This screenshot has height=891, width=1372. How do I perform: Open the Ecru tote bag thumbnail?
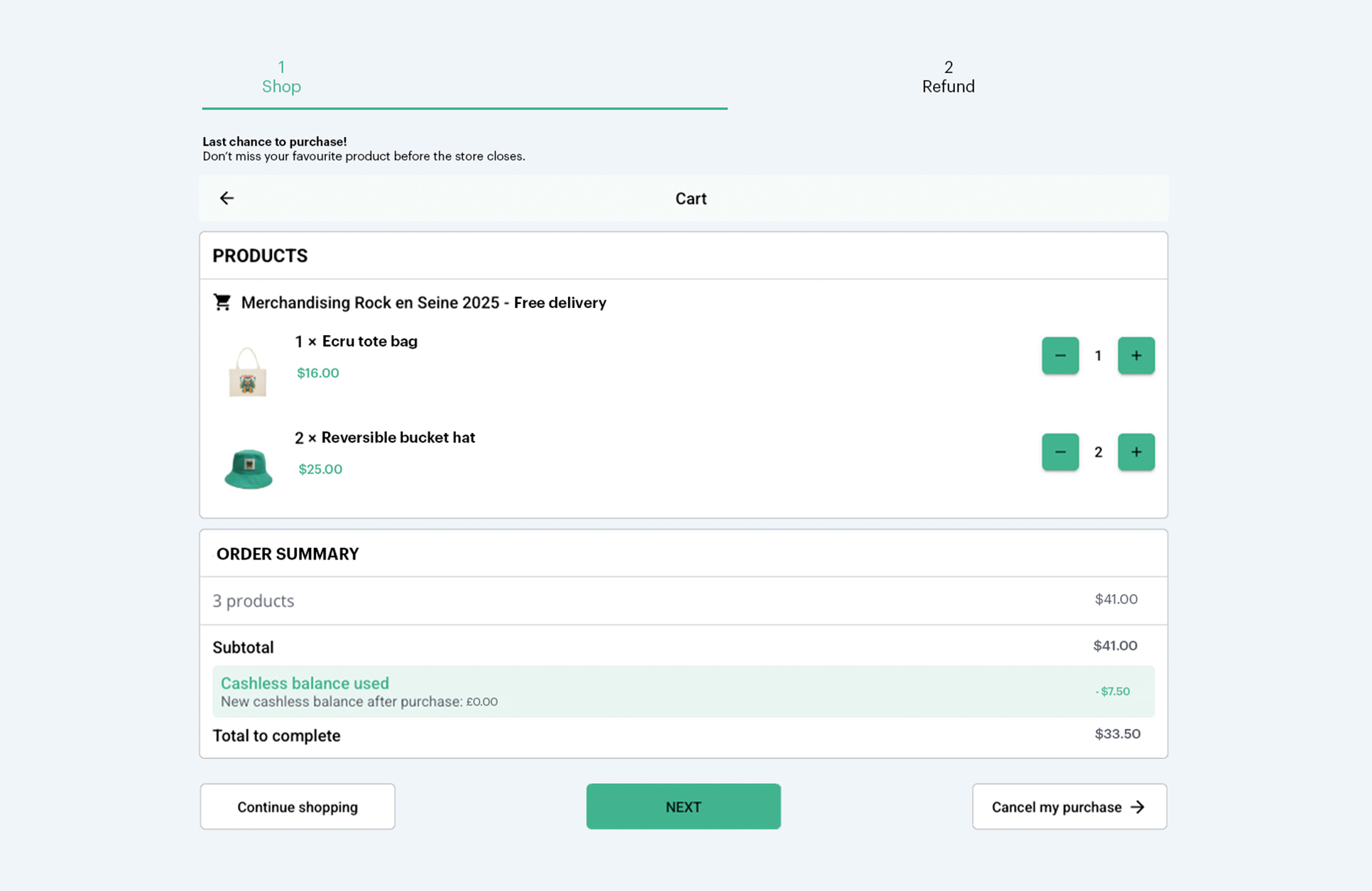pos(247,371)
